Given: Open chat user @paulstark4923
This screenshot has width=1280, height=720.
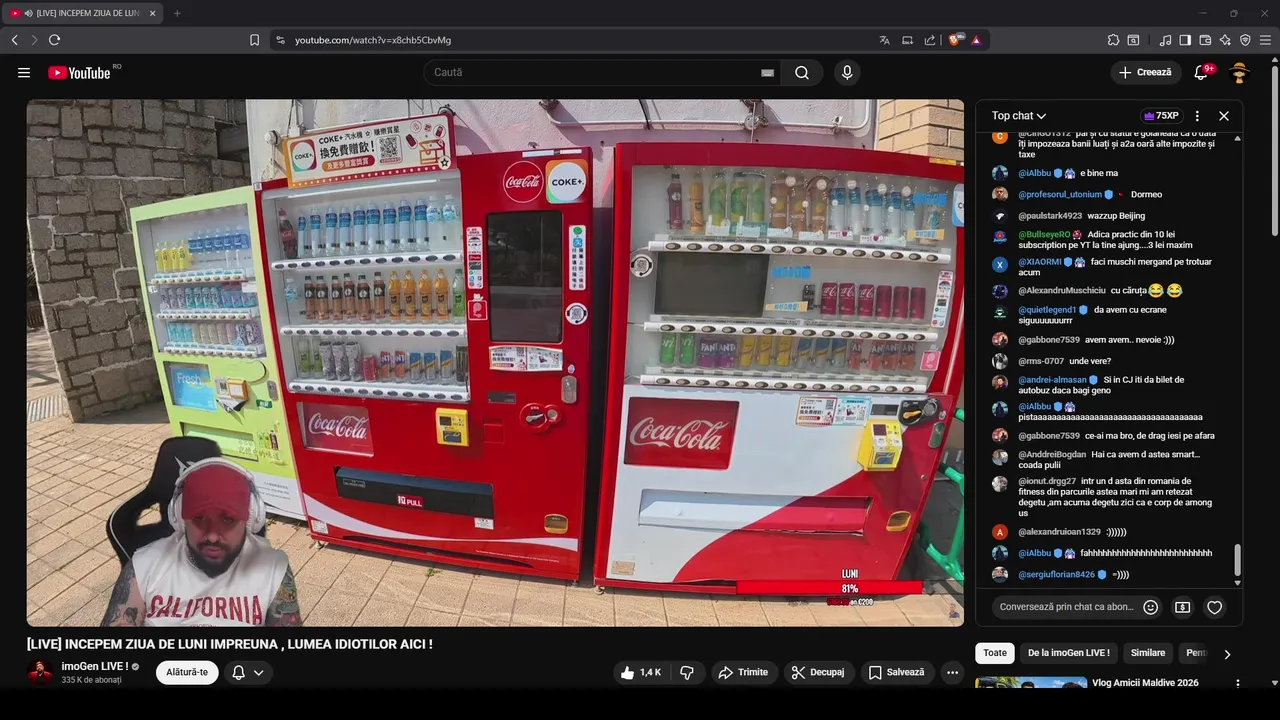Looking at the screenshot, I should tap(1050, 216).
